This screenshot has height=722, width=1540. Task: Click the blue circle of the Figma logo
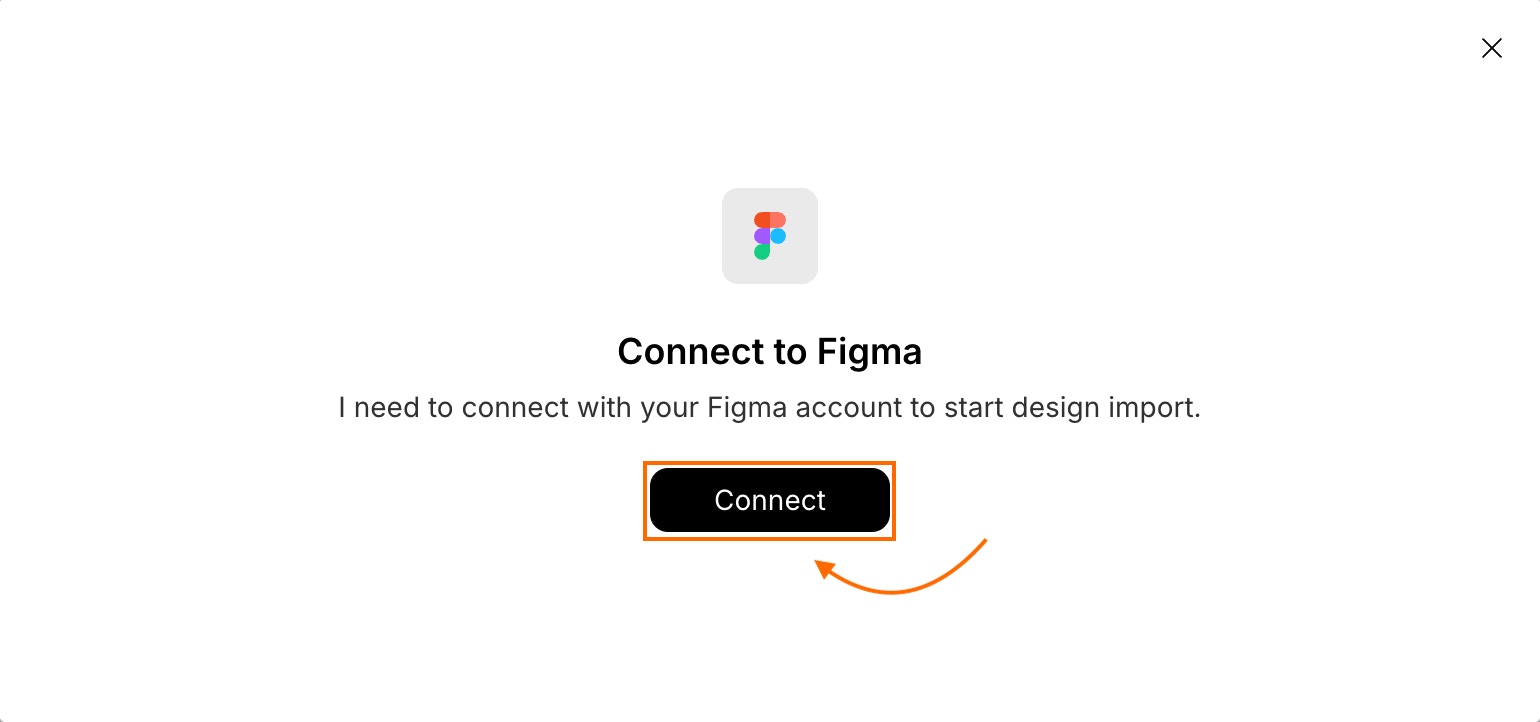coord(778,236)
